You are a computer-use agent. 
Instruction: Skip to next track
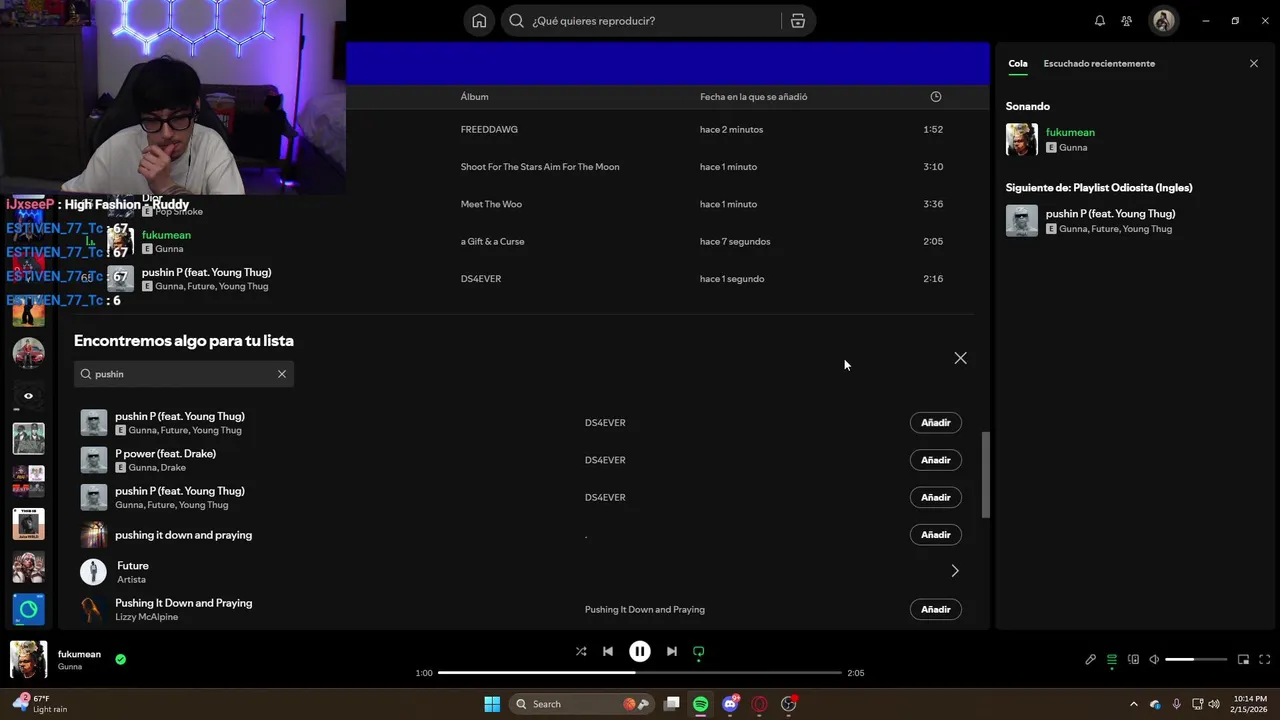click(672, 651)
